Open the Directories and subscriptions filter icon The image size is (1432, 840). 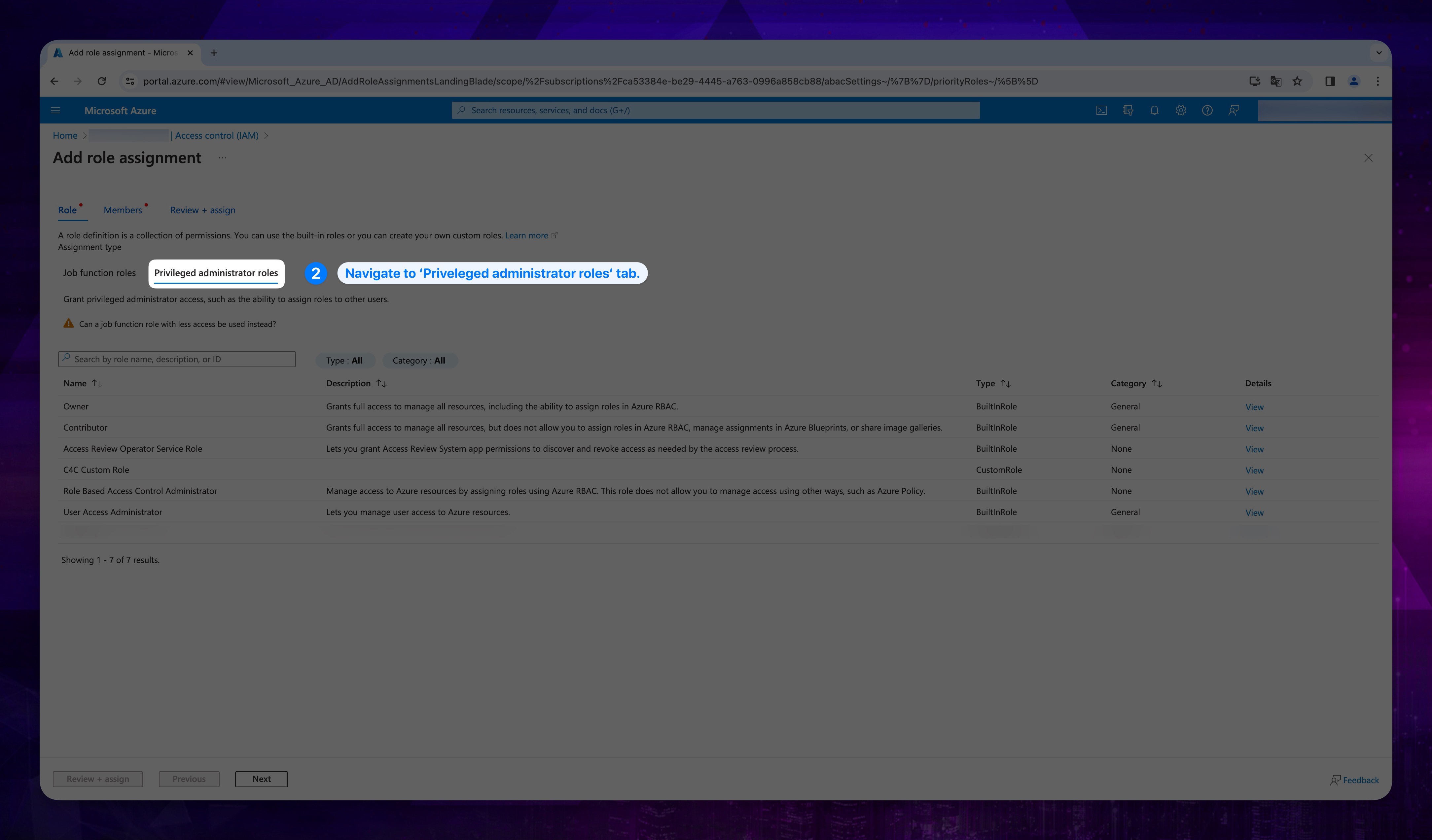[1128, 110]
